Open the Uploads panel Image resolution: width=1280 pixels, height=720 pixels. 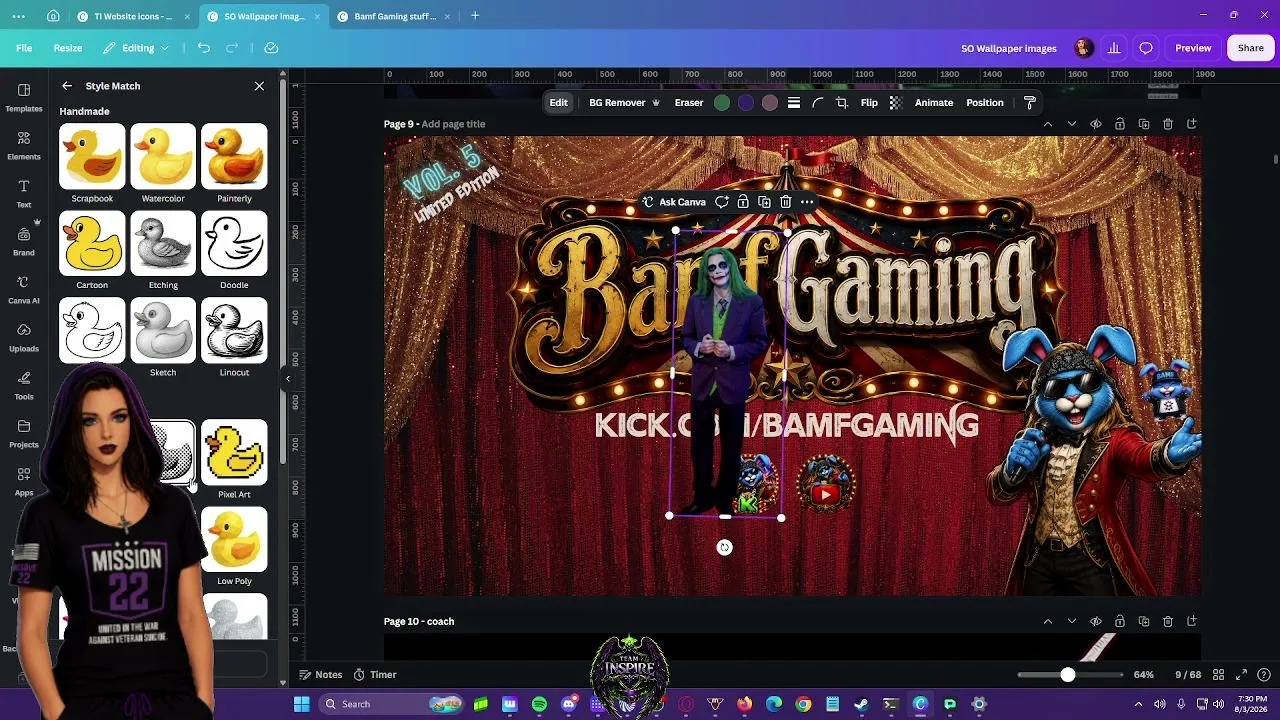tap(24, 337)
